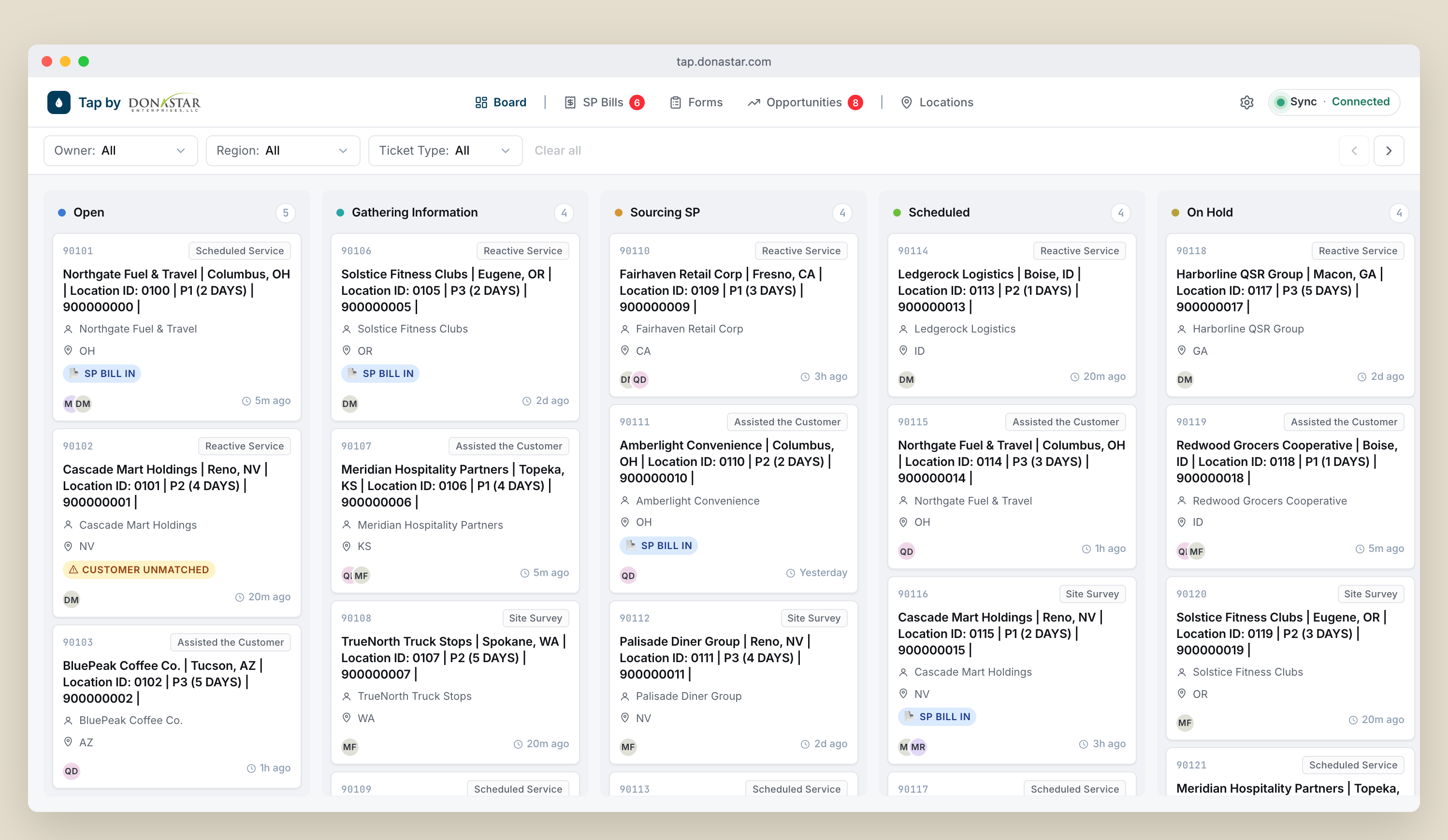
Task: Click the next columns arrow button
Action: click(1389, 150)
